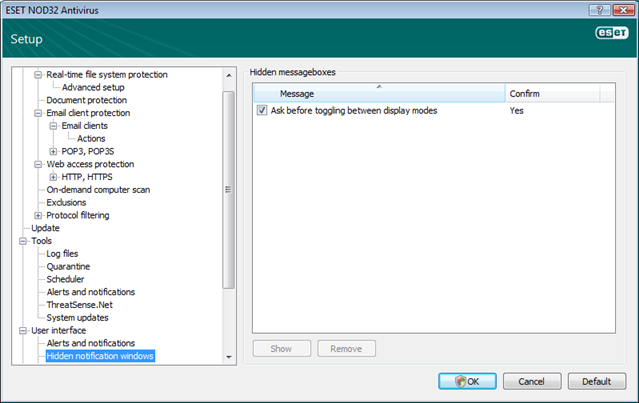Click the ESET logo in the header
The height and width of the screenshot is (403, 639).
[x=612, y=33]
